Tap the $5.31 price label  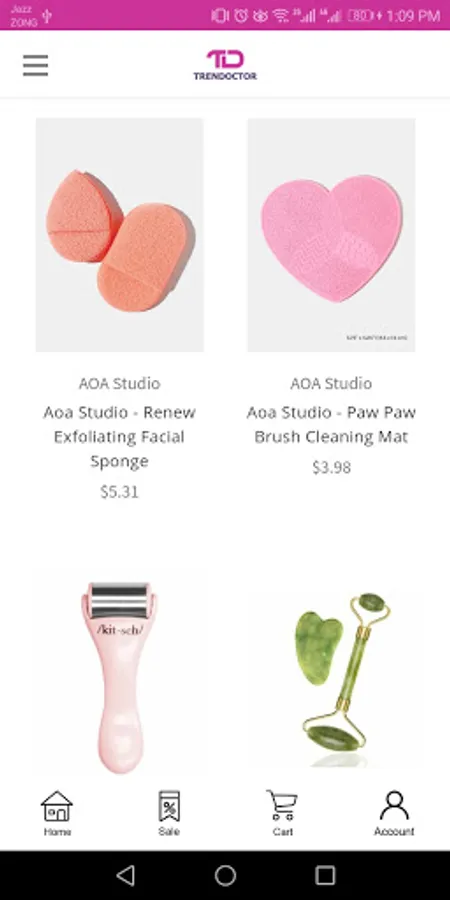[119, 492]
